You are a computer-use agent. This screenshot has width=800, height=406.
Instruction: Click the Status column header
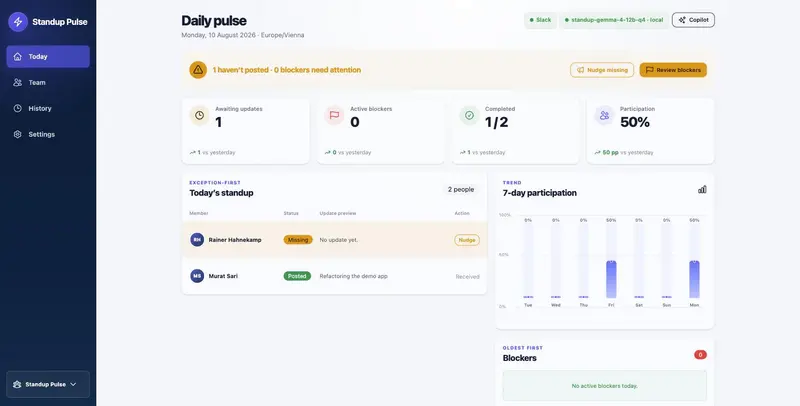[x=291, y=213]
